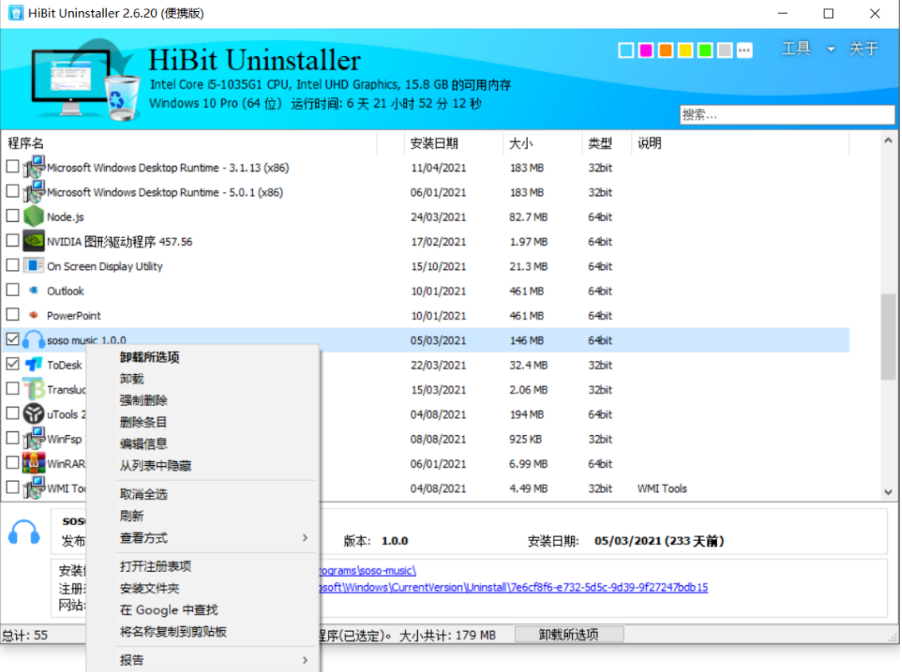Viewport: 902px width, 672px height.
Task: Click the Outlook program icon
Action: click(33, 290)
